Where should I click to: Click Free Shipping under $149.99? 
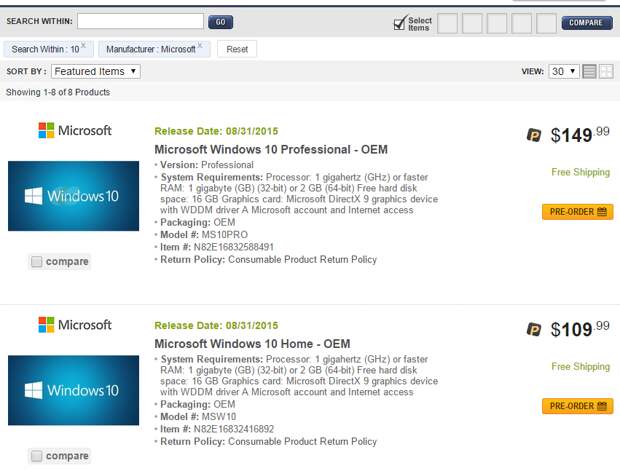click(x=580, y=172)
